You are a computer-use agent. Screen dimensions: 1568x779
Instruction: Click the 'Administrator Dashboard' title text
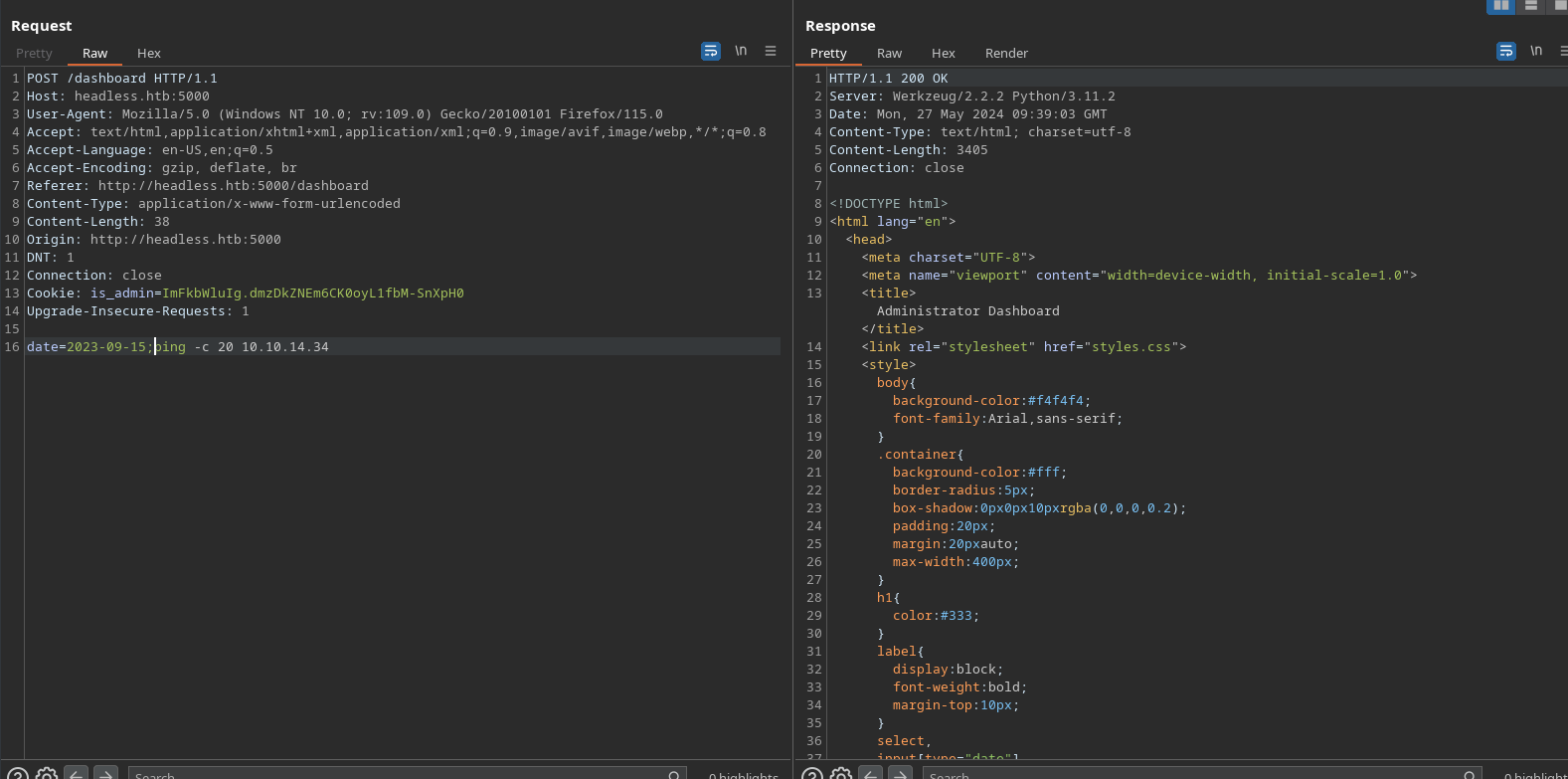coord(968,311)
